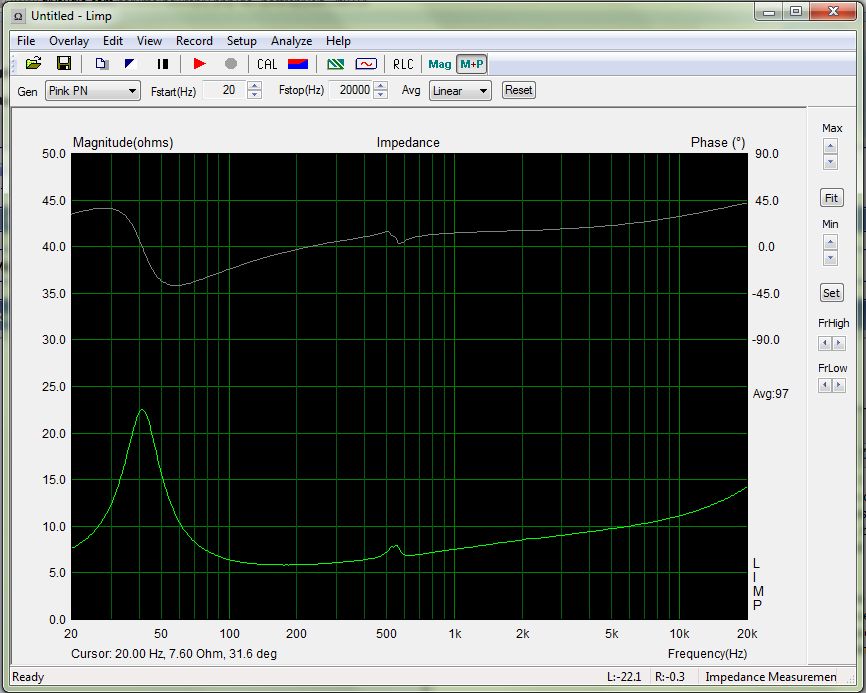
Task: Lower graph Min with the down arrow
Action: (x=831, y=258)
